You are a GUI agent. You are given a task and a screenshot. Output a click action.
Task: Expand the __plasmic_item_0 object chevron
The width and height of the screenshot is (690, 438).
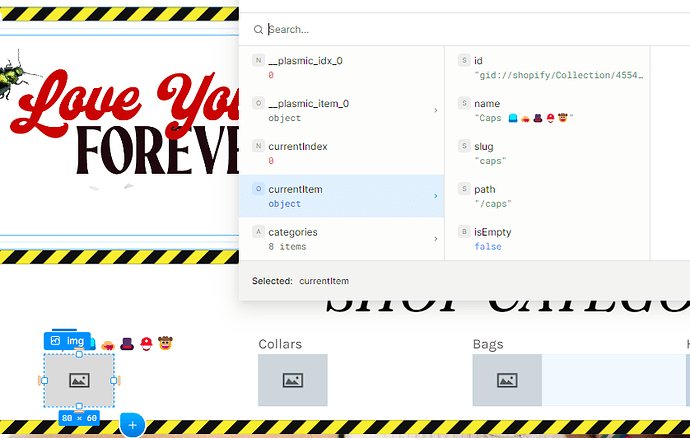435,110
